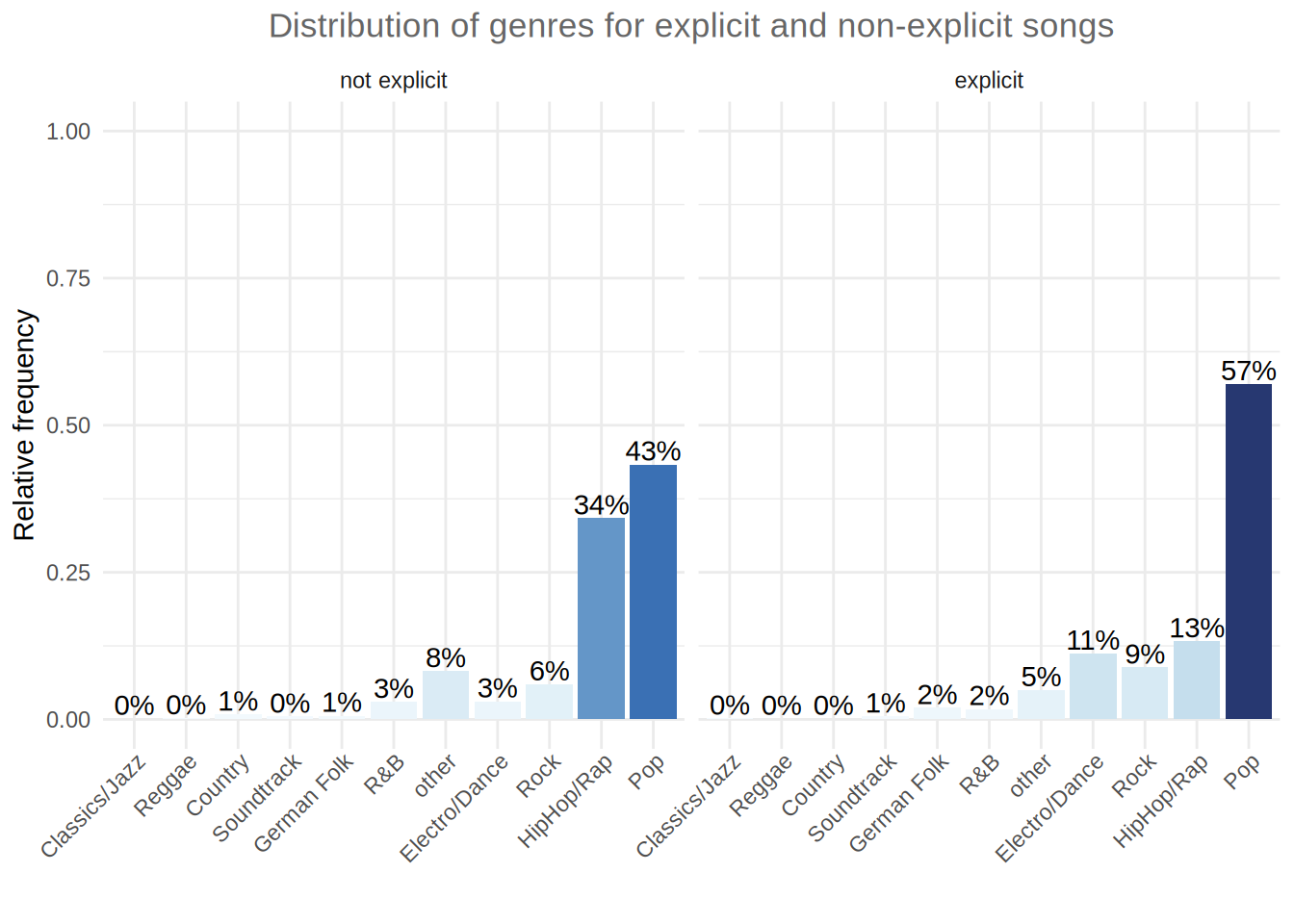Viewport: 1294px width, 924px height.
Task: Click the 57% Pop bar in explicit panel
Action: tap(1248, 551)
